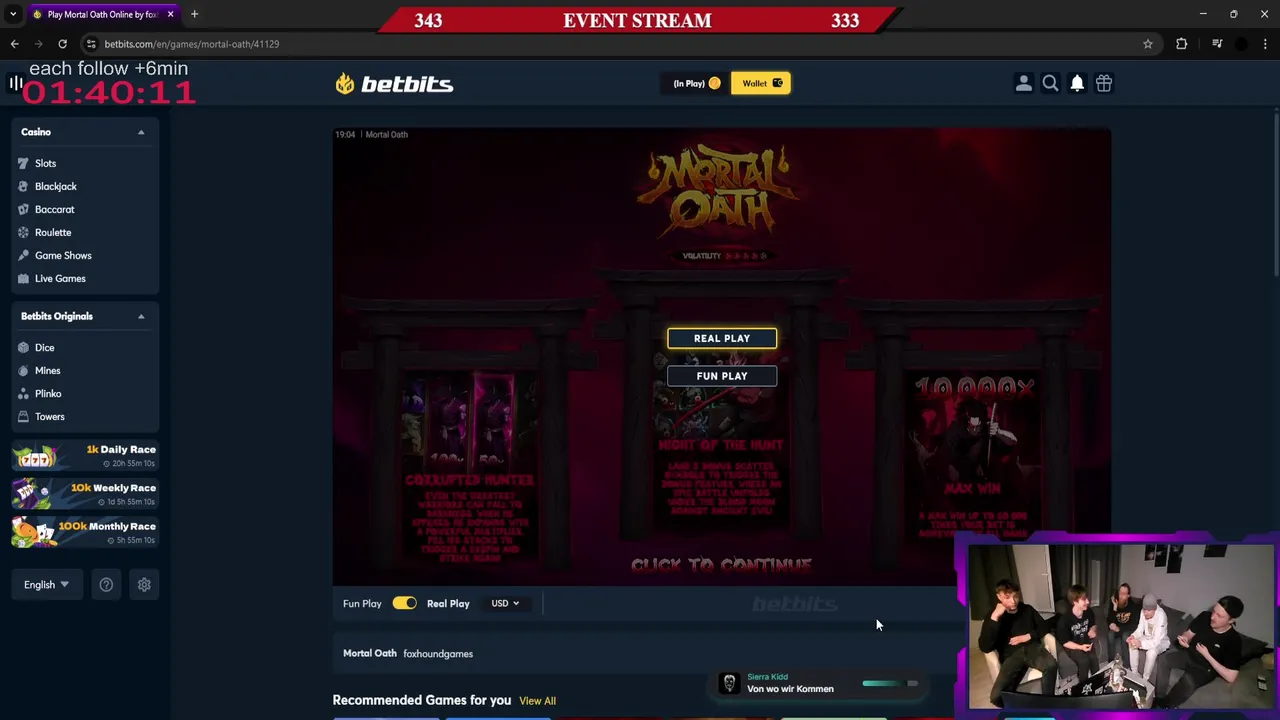Close the Mortal Oath browser tab
Screen dimensions: 1280x720
[x=170, y=14]
